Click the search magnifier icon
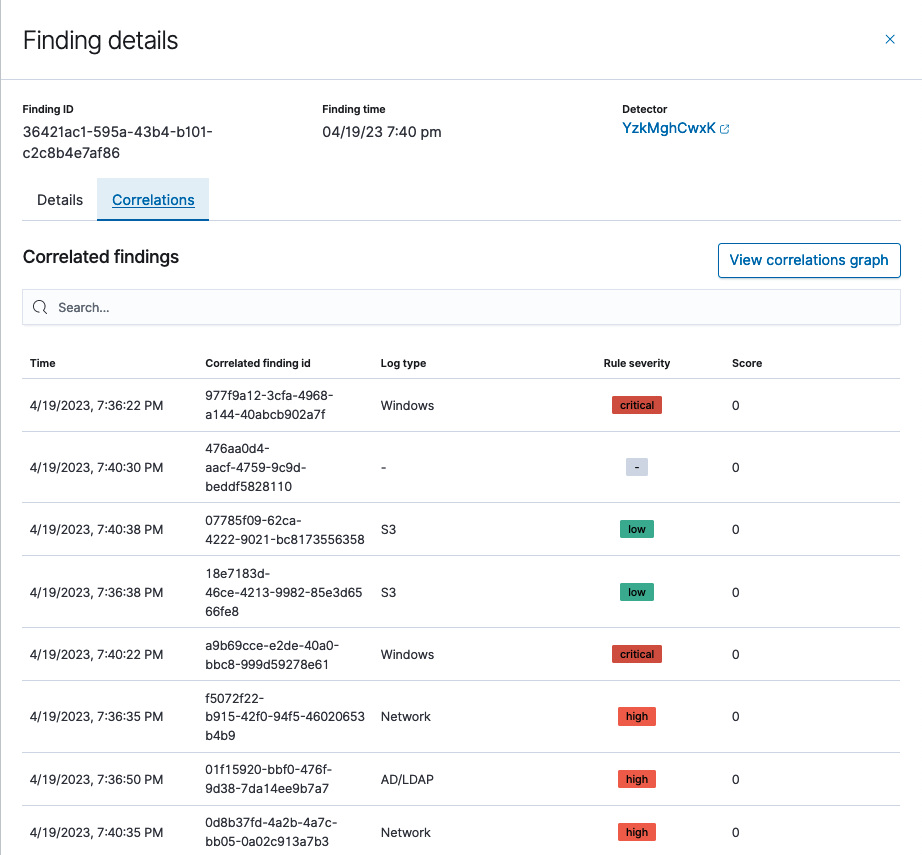 point(40,307)
